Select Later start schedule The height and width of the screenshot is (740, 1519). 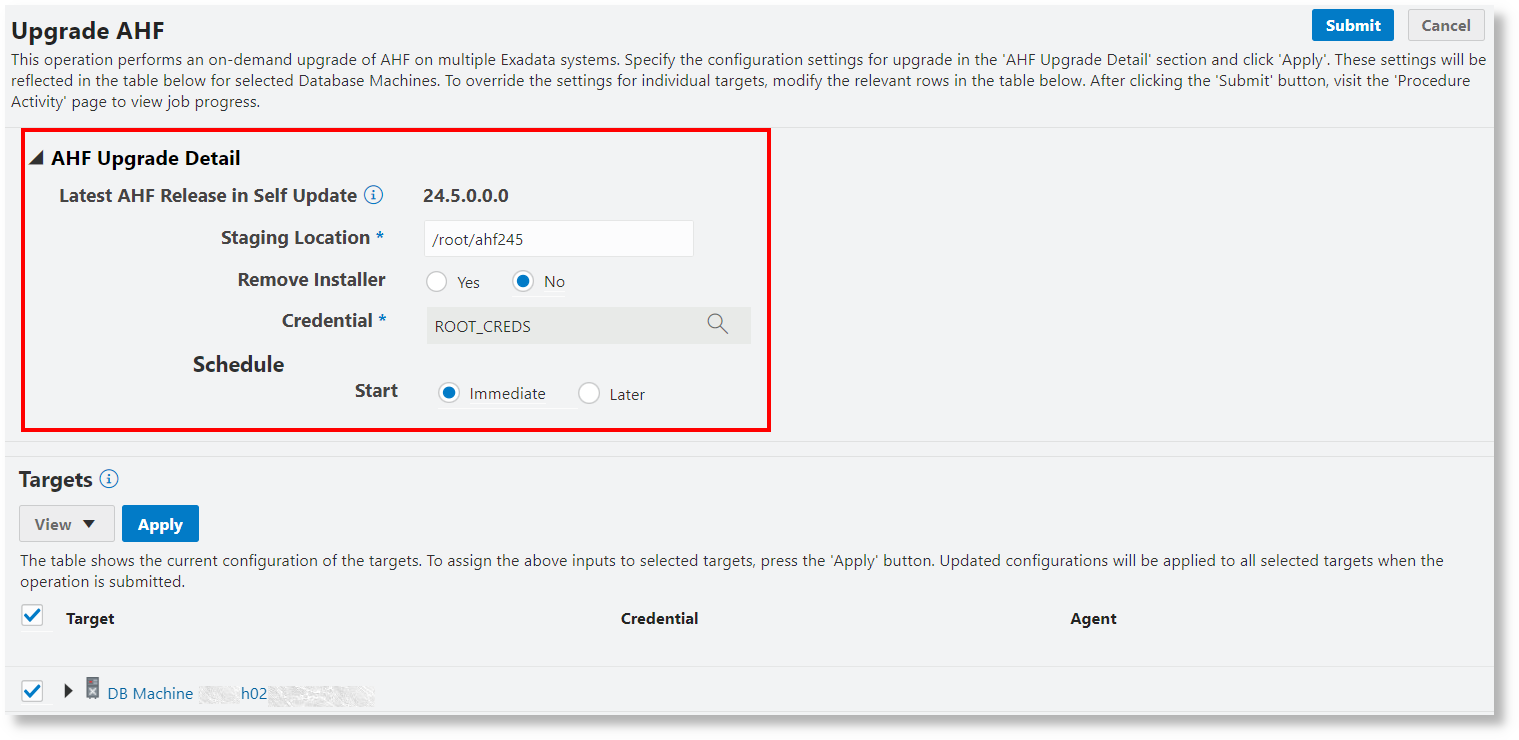tap(589, 394)
